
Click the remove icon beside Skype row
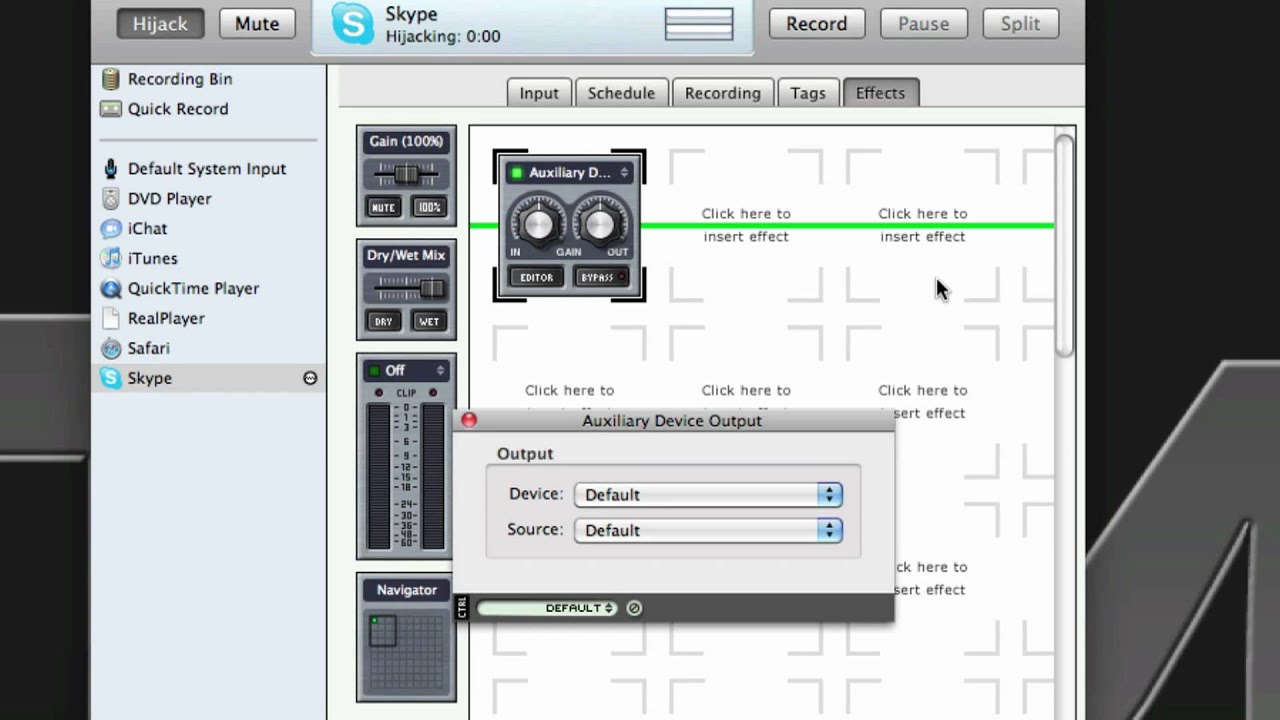[310, 378]
